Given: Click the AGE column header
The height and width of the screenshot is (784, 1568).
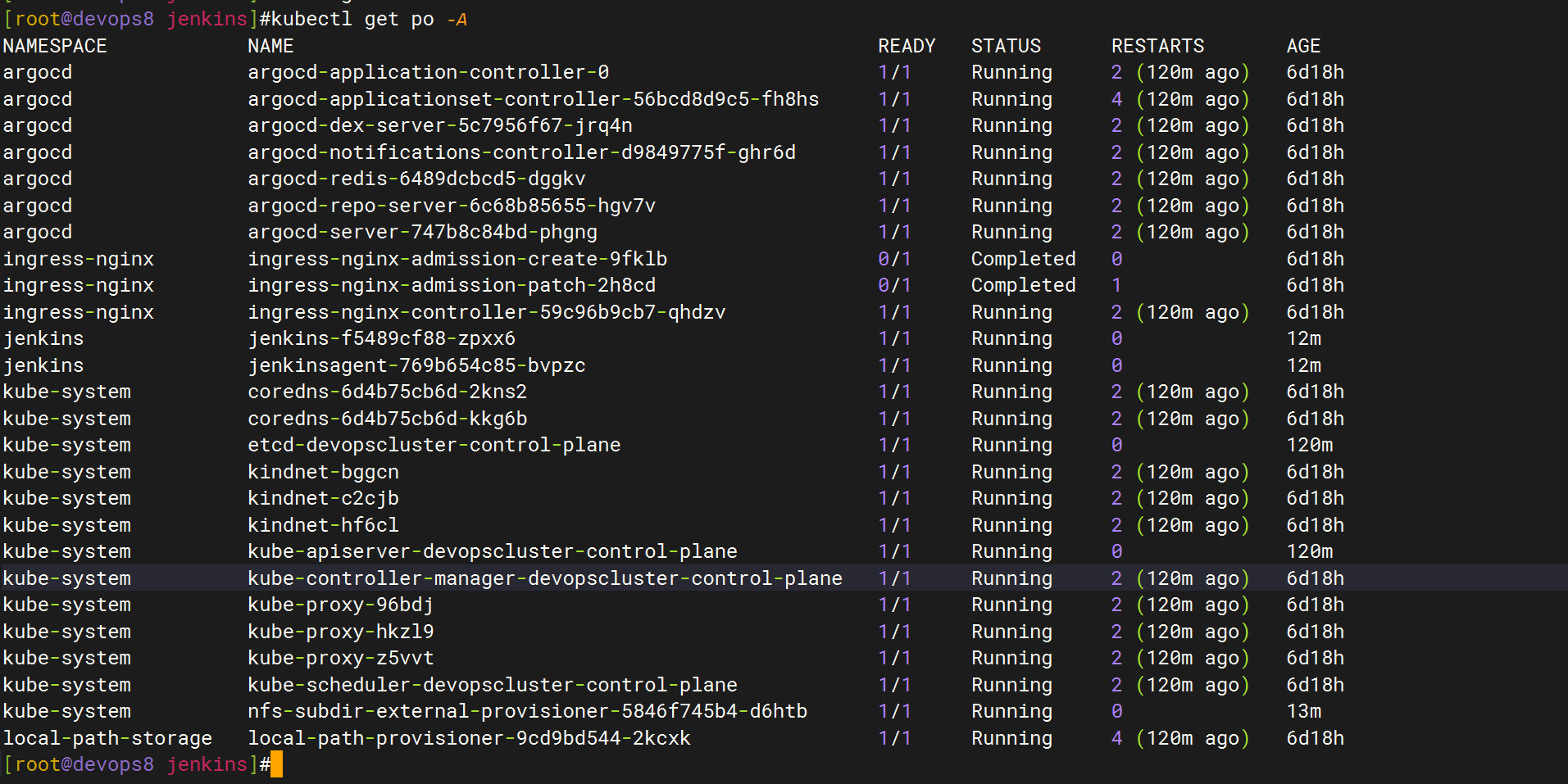Looking at the screenshot, I should click(x=1303, y=46).
